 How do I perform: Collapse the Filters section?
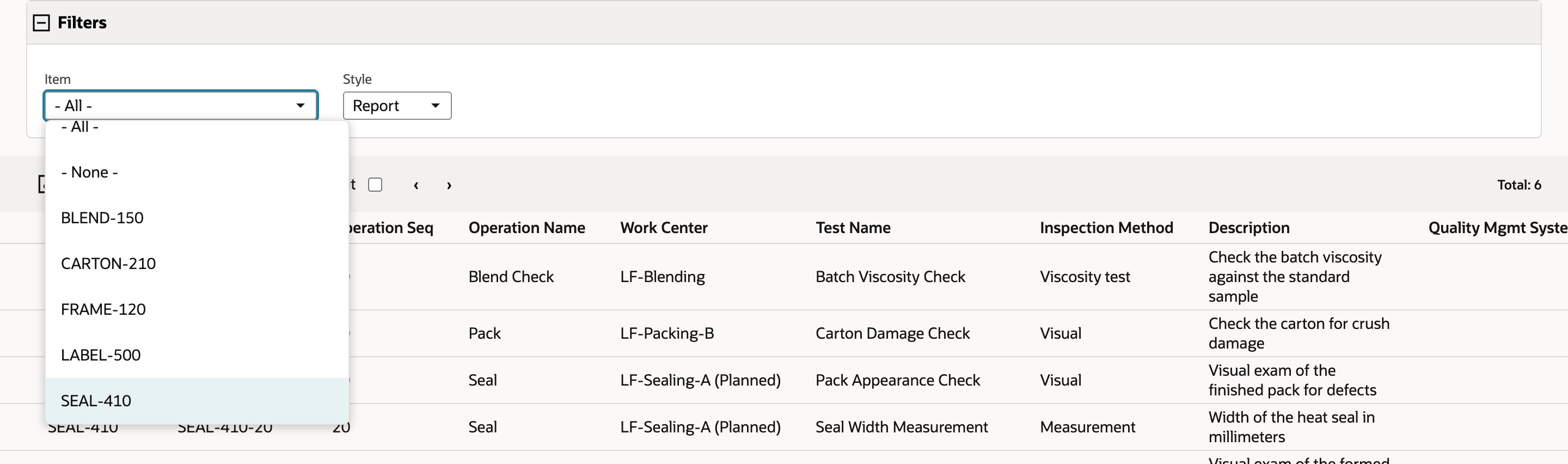point(41,23)
